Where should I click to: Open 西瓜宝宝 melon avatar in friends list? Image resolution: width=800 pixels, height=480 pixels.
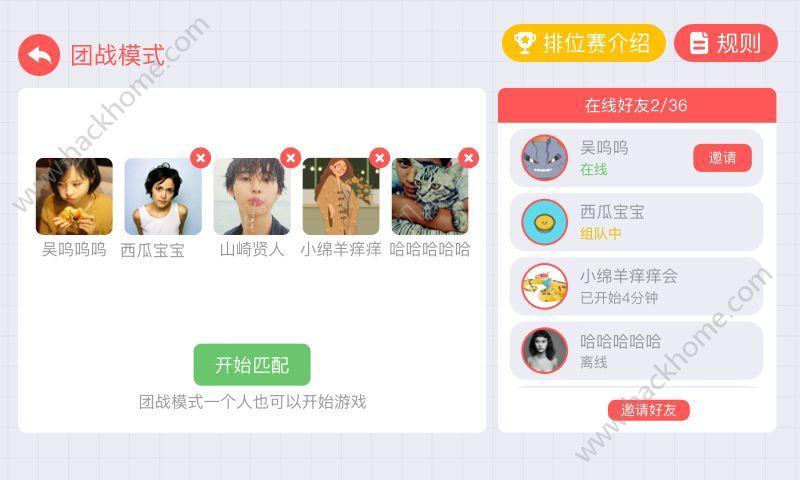(x=544, y=222)
